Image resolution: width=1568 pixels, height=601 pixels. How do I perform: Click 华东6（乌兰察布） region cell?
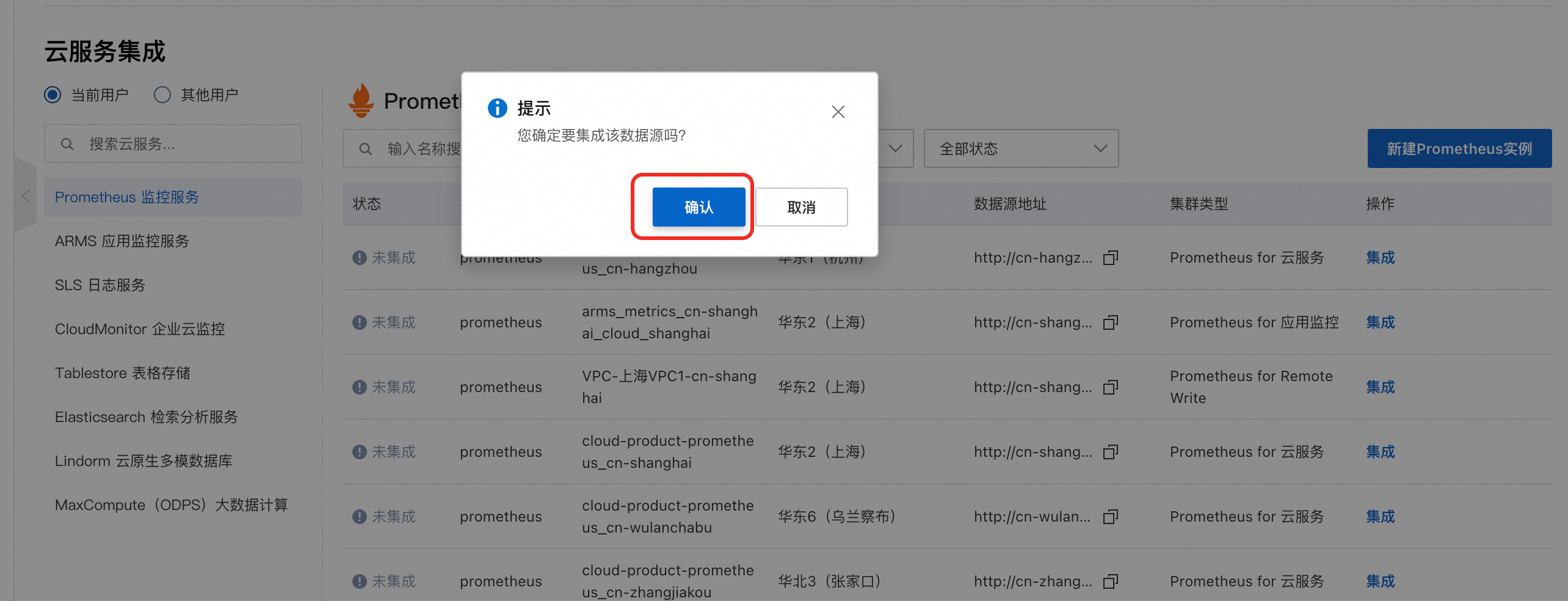(x=837, y=517)
